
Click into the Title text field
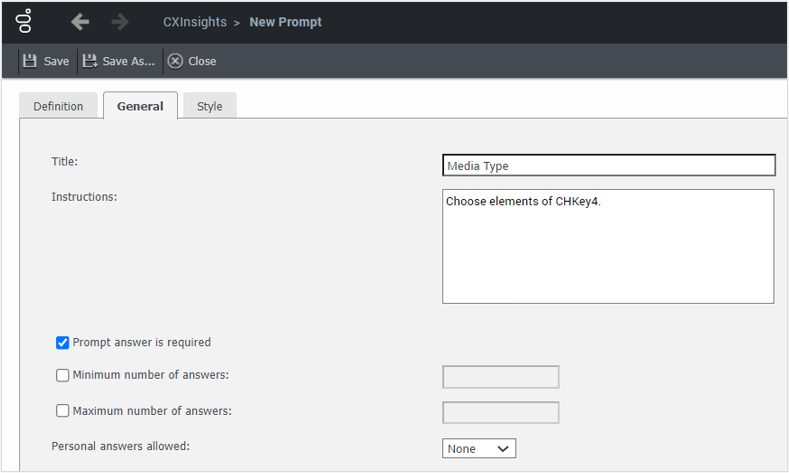[608, 166]
